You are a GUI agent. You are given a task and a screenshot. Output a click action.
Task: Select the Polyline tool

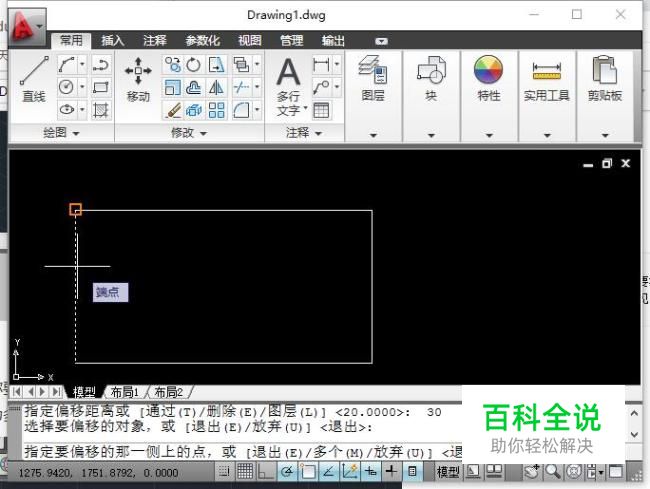pos(101,64)
